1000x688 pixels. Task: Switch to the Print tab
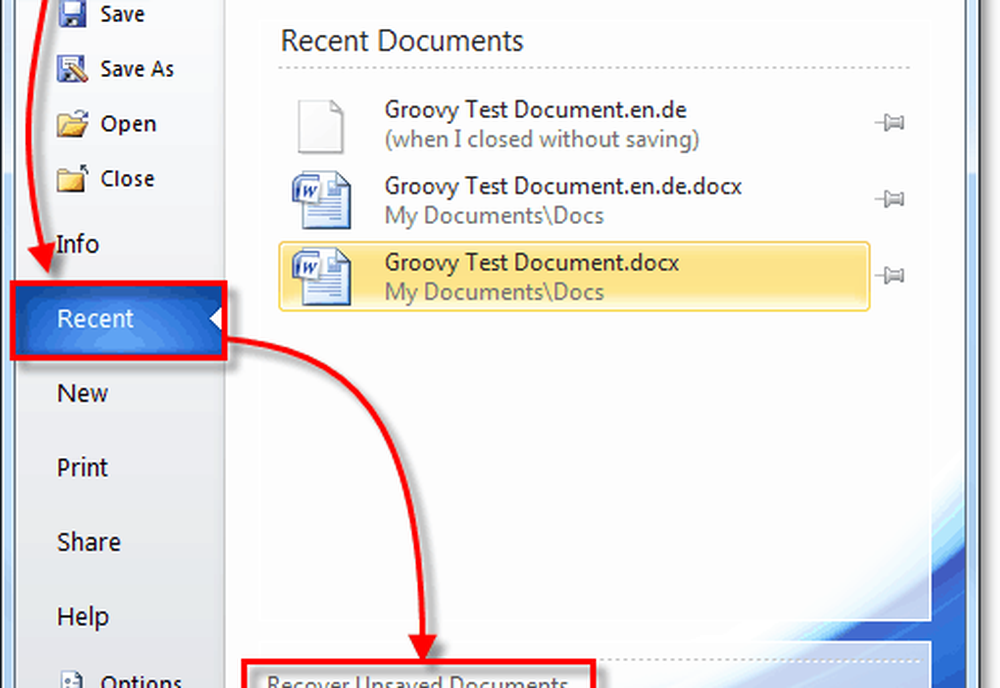[x=82, y=467]
